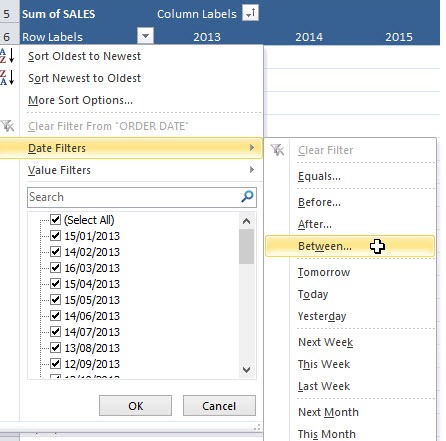The image size is (446, 441).
Task: Click the Cancel button
Action: coord(219,406)
